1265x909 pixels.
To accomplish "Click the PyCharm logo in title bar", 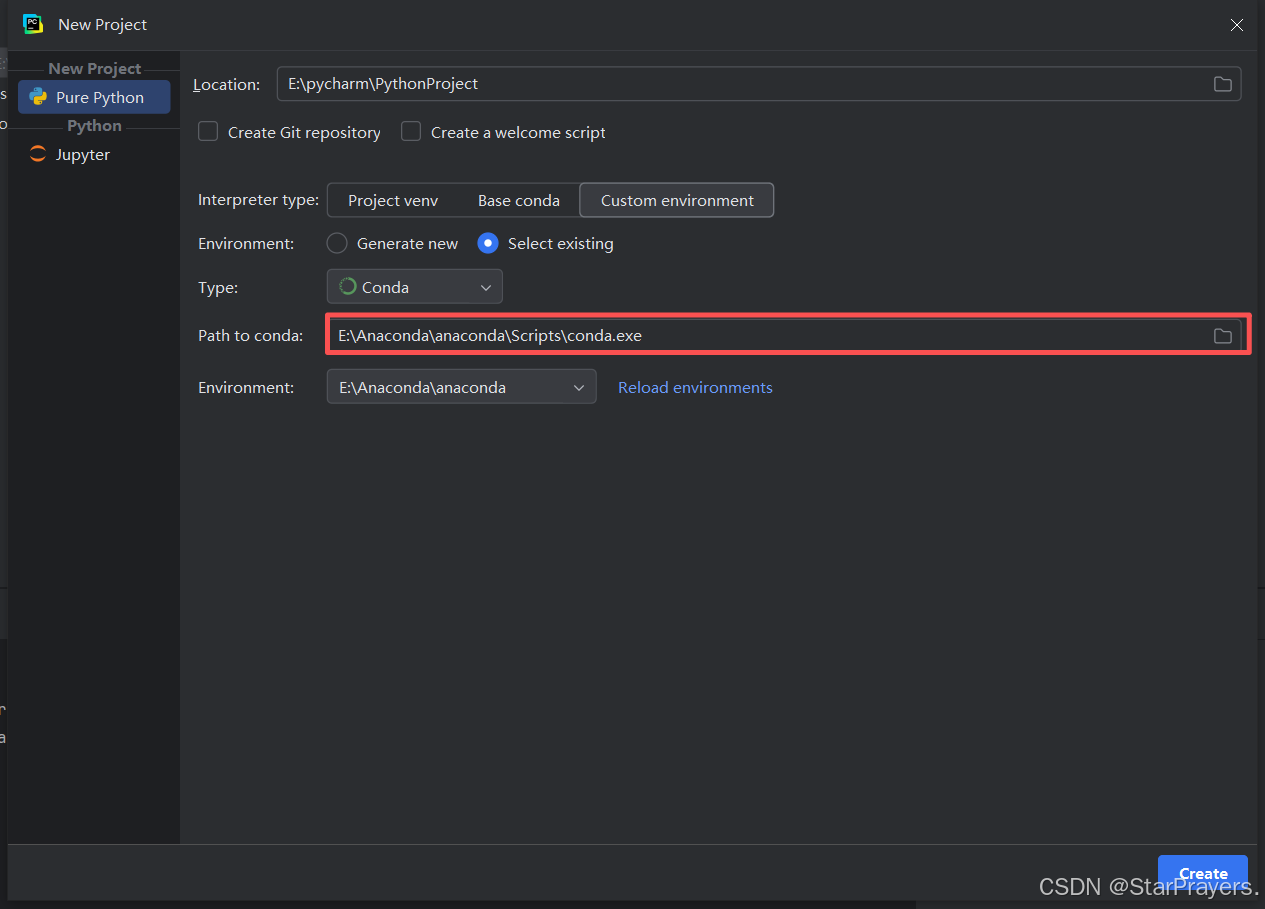I will [x=33, y=24].
